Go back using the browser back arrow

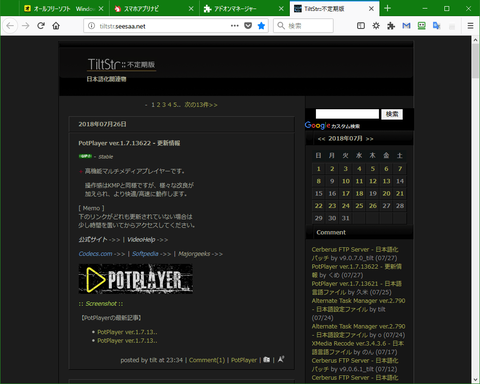(10, 26)
